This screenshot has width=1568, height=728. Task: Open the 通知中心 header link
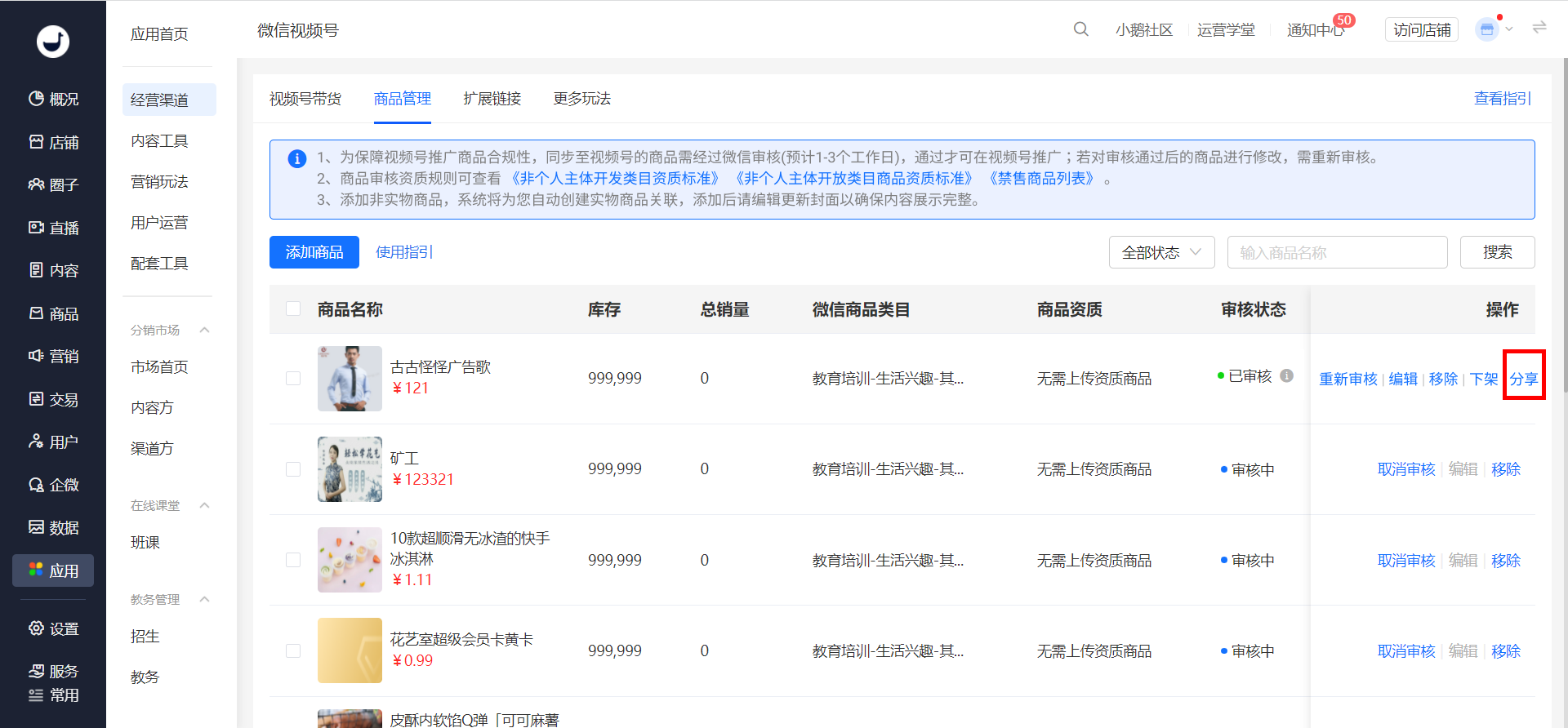(1315, 30)
